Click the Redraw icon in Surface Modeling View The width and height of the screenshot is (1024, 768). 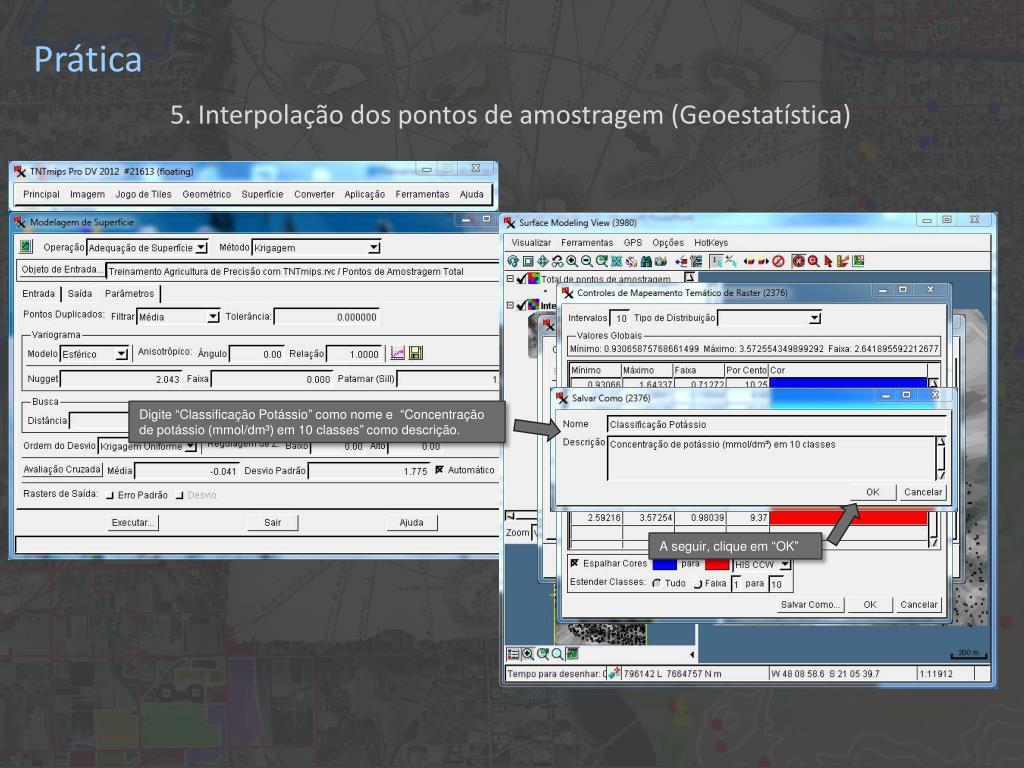[513, 261]
